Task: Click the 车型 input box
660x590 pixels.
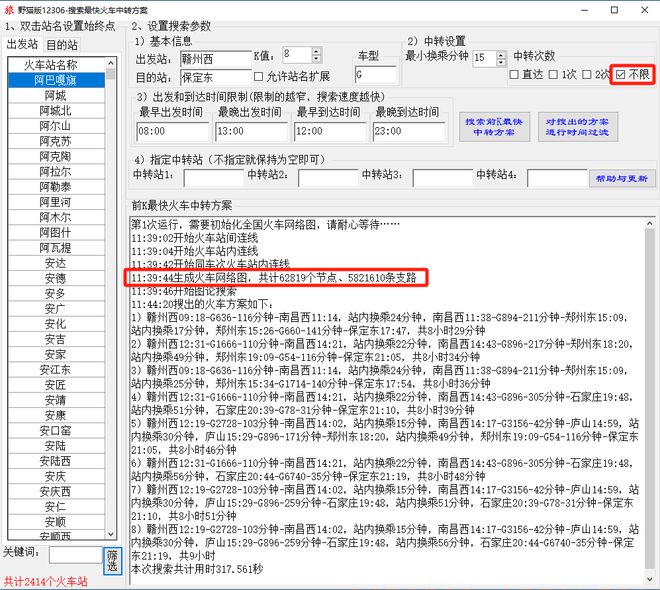Action: [375, 75]
